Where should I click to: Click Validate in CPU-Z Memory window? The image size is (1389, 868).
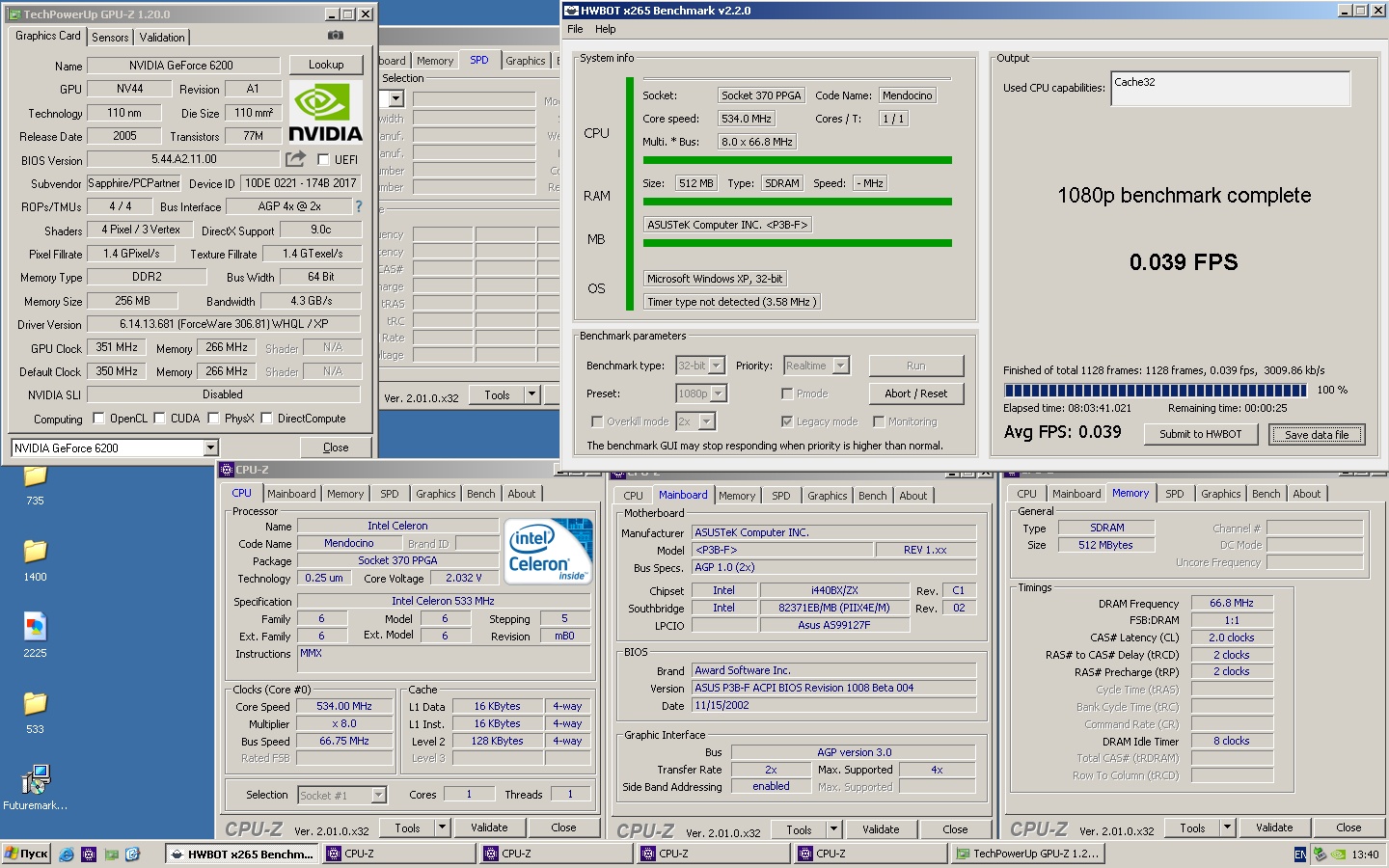(x=1274, y=827)
